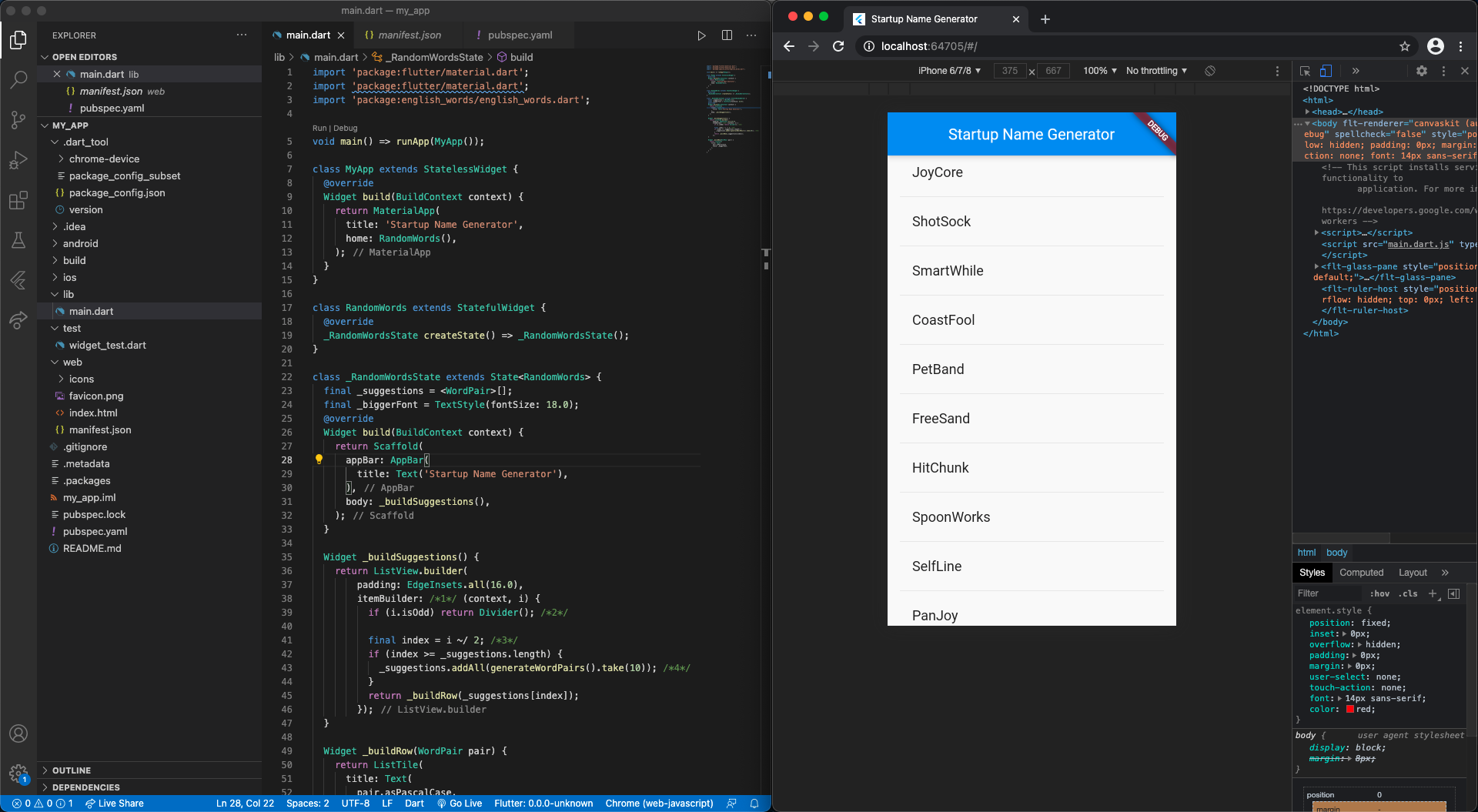Run main.dart with the play button
This screenshot has height=812, width=1478.
click(x=701, y=35)
